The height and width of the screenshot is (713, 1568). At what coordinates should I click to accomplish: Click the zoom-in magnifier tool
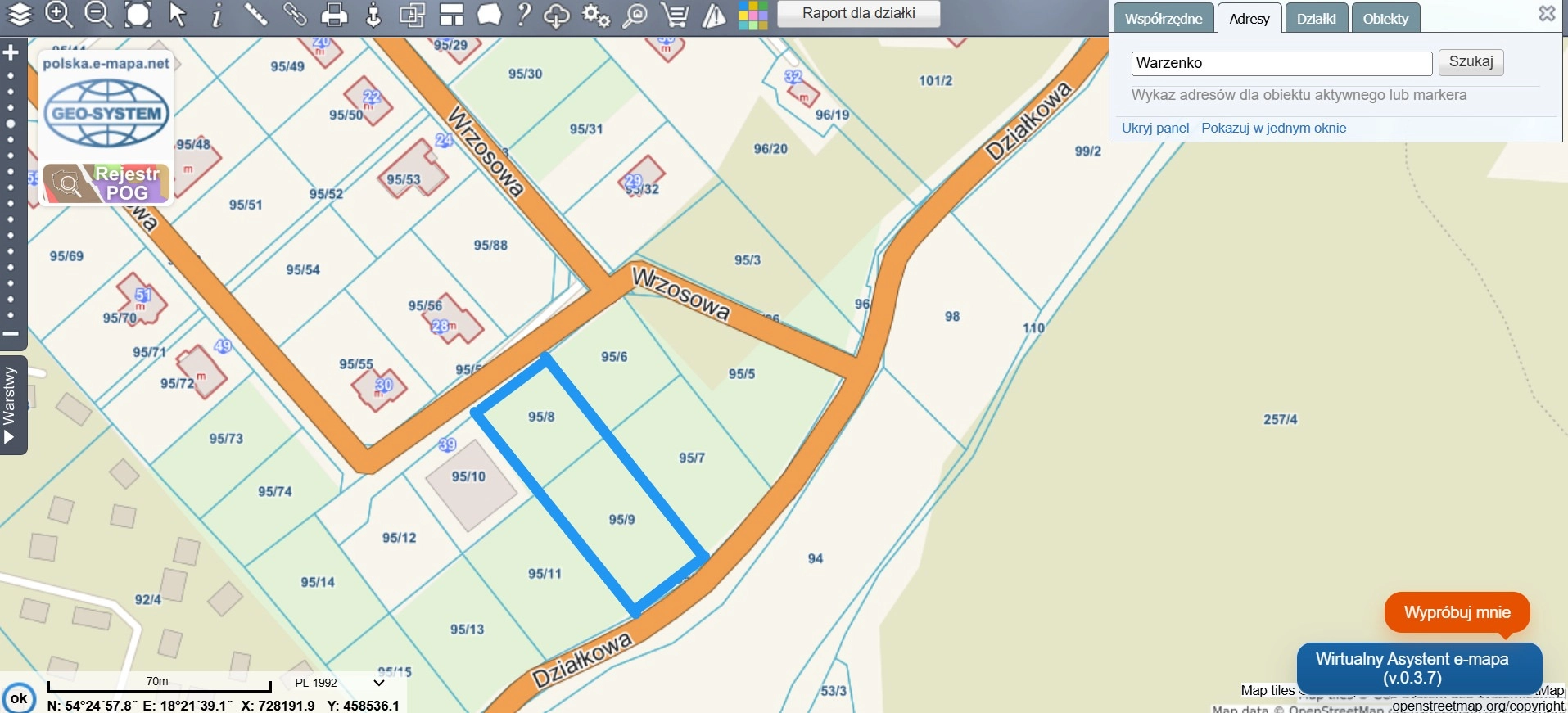(58, 15)
